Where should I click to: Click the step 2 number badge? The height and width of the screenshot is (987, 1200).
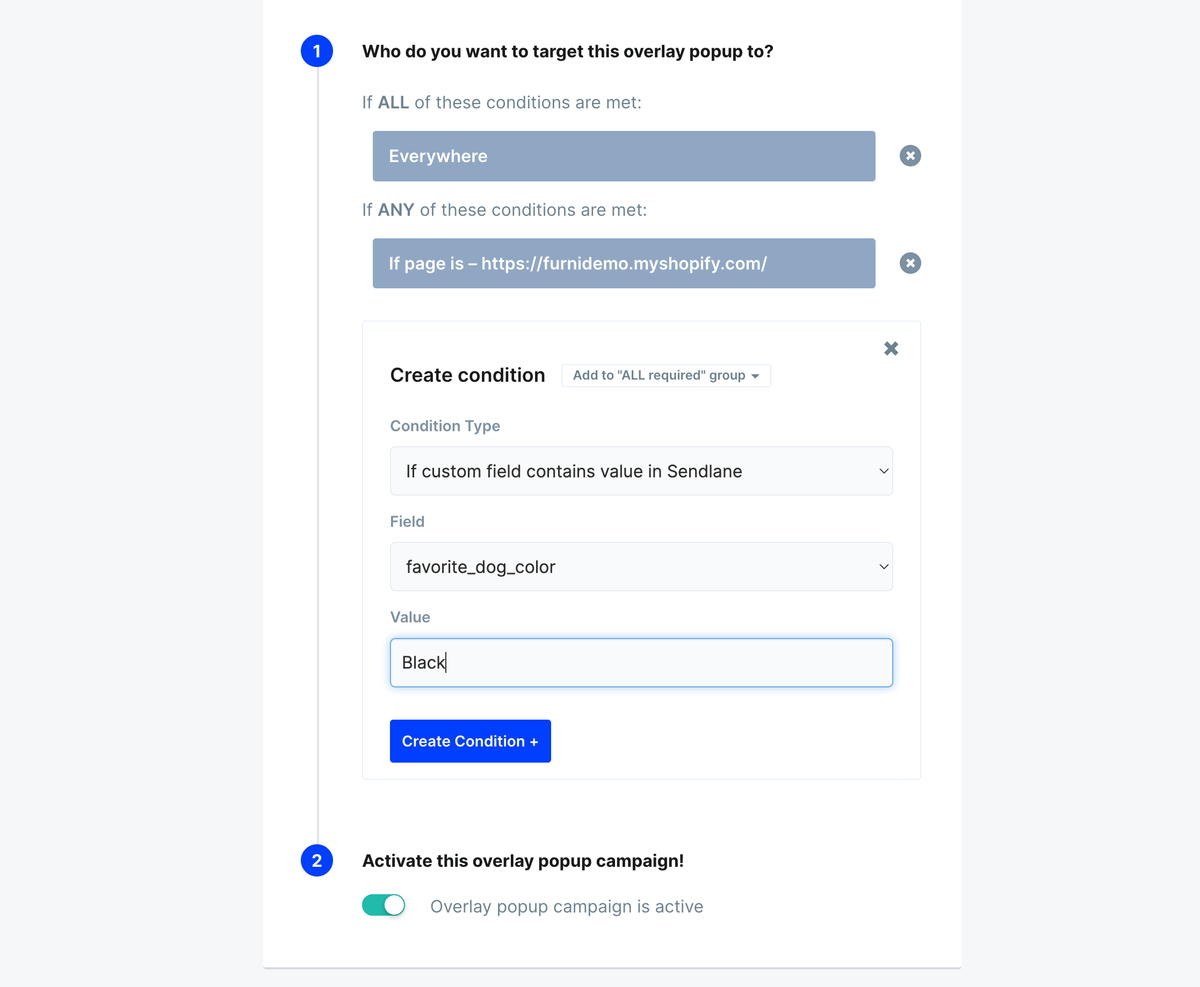click(317, 860)
